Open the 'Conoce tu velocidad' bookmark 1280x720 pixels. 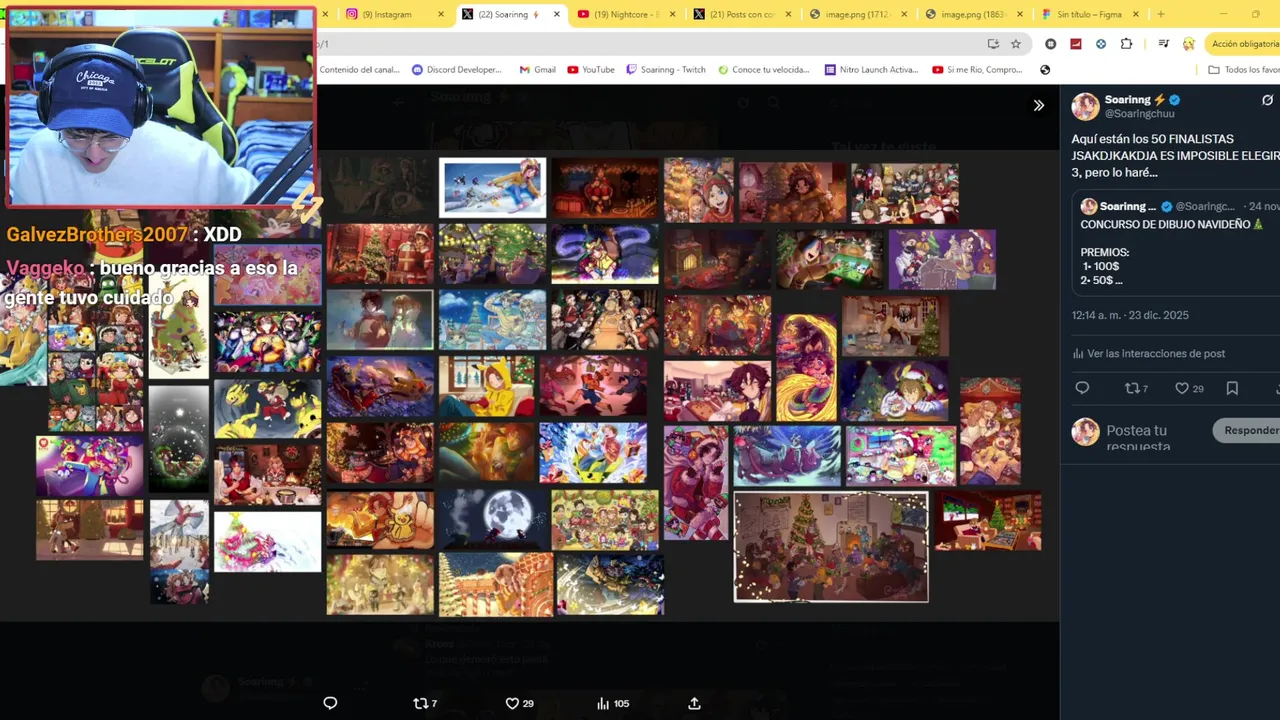[x=763, y=70]
